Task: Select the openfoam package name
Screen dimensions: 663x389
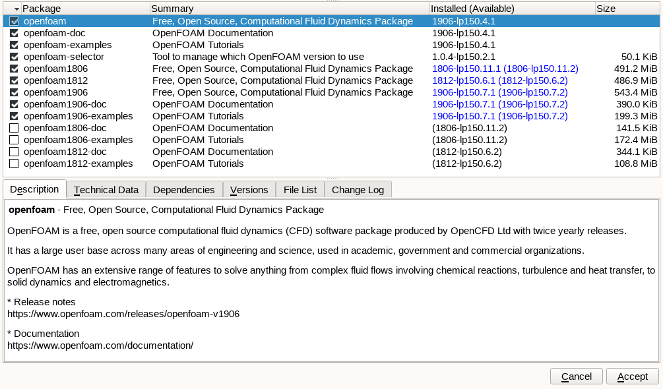Action: 45,21
